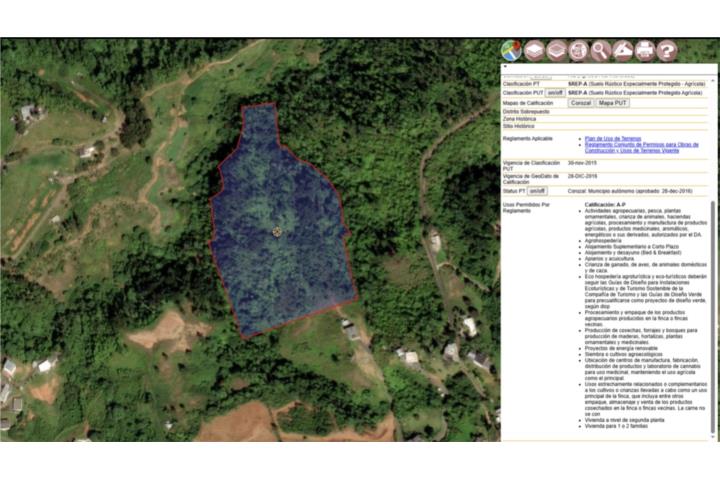This screenshot has height=480, width=720.
Task: Open help with the question mark icon
Action: coord(667,51)
